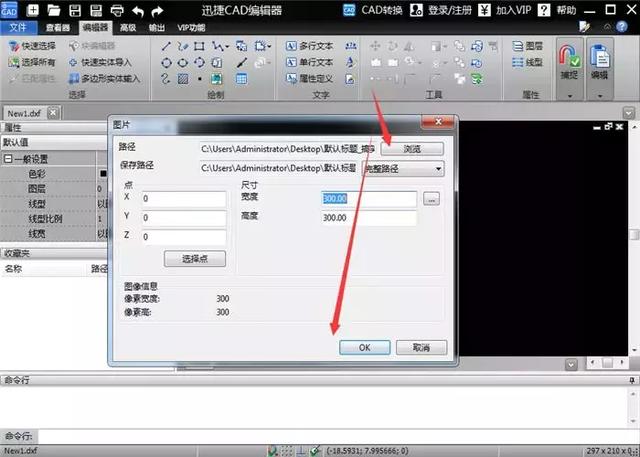Click the X coordinate input field
Image resolution: width=640 pixels, height=457 pixels.
click(x=184, y=199)
